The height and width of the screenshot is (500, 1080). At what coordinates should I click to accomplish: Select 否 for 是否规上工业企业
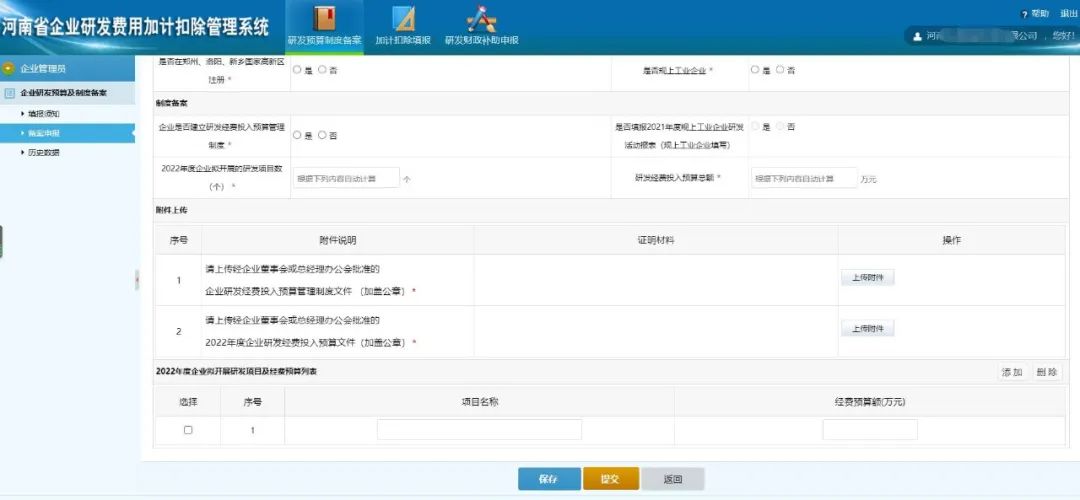coord(780,70)
